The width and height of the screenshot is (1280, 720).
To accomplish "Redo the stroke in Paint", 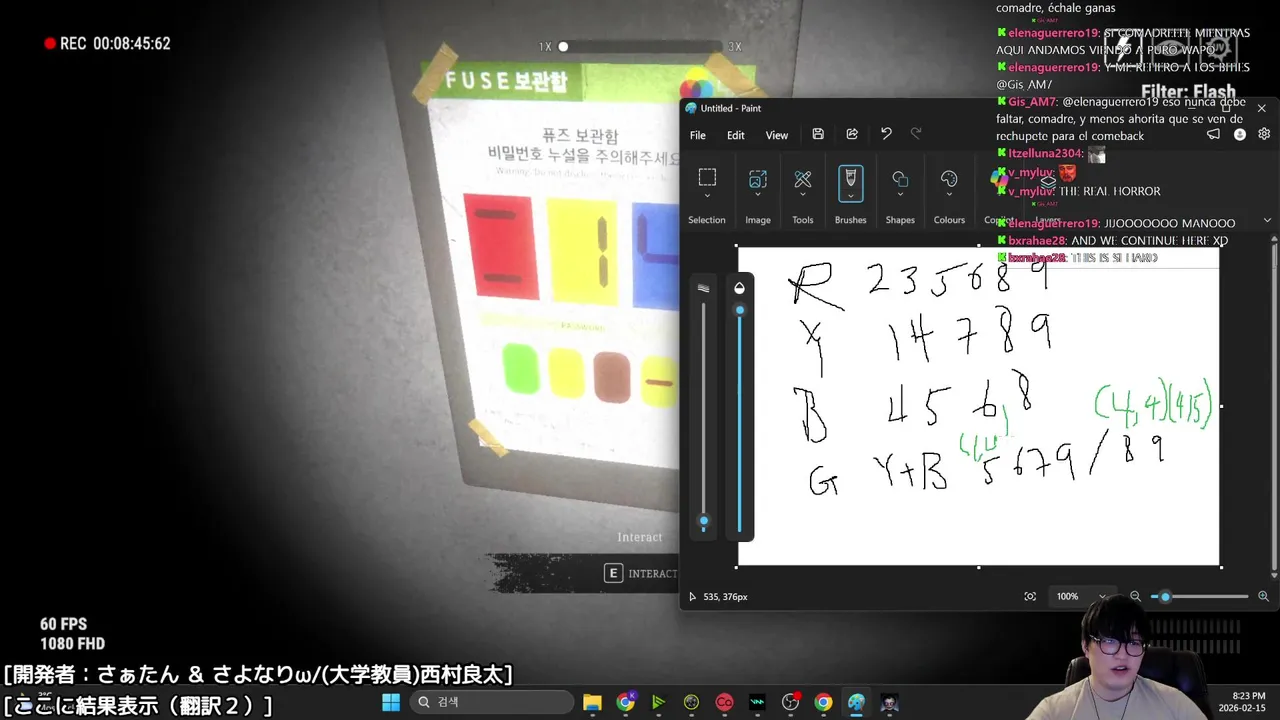I will coord(916,134).
